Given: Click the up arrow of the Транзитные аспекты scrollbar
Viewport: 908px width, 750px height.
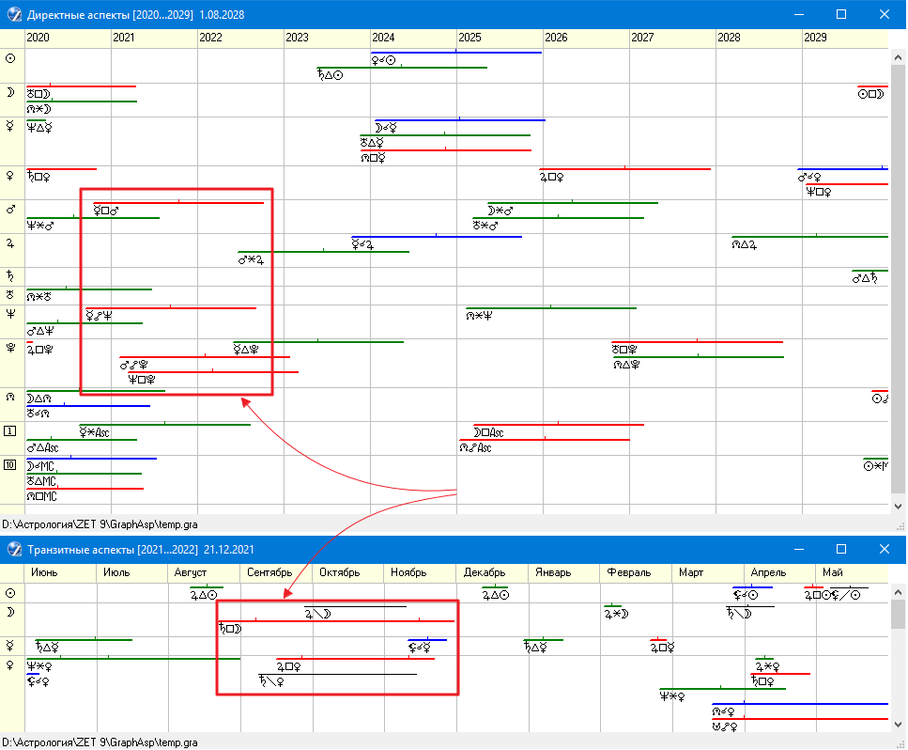Looking at the screenshot, I should (898, 592).
